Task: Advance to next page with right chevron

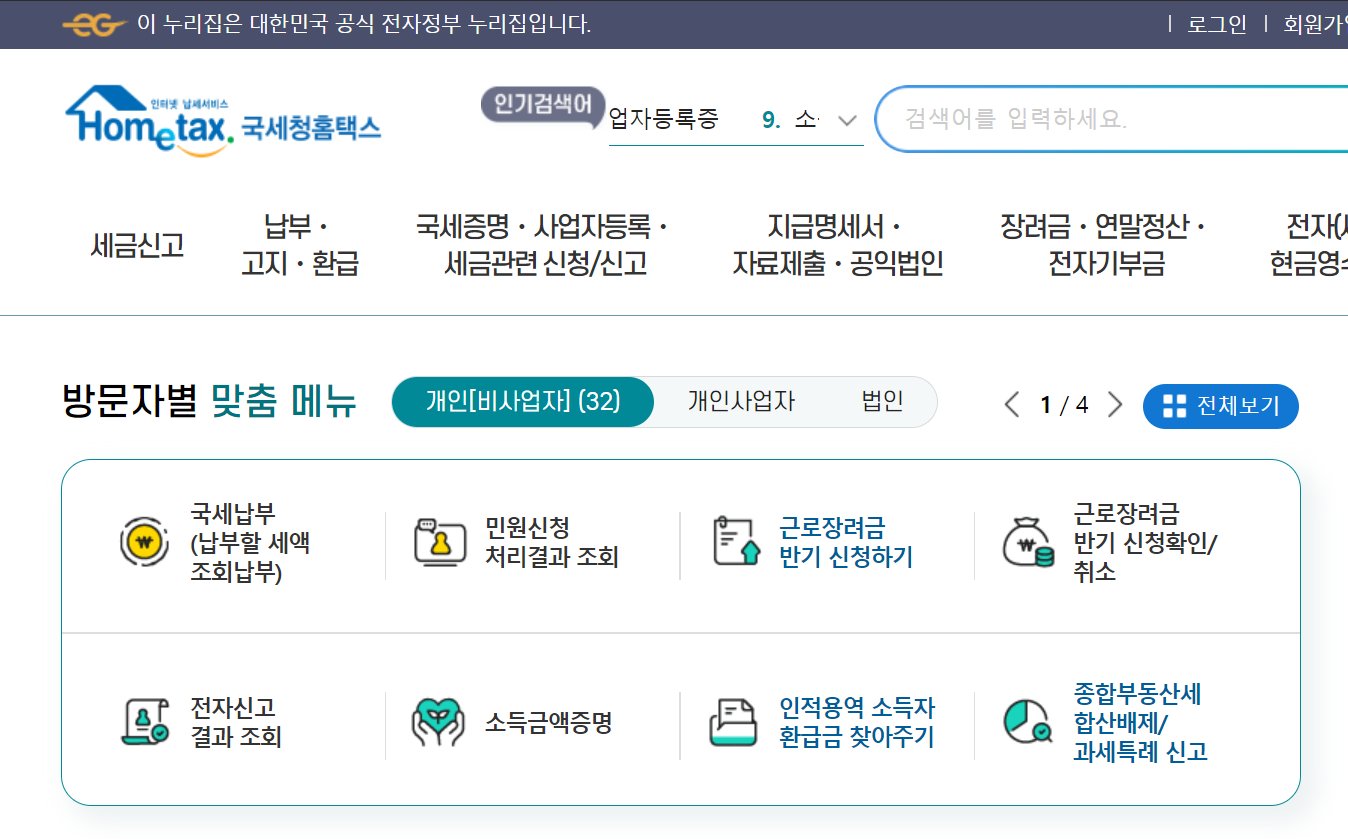Action: pos(1115,404)
